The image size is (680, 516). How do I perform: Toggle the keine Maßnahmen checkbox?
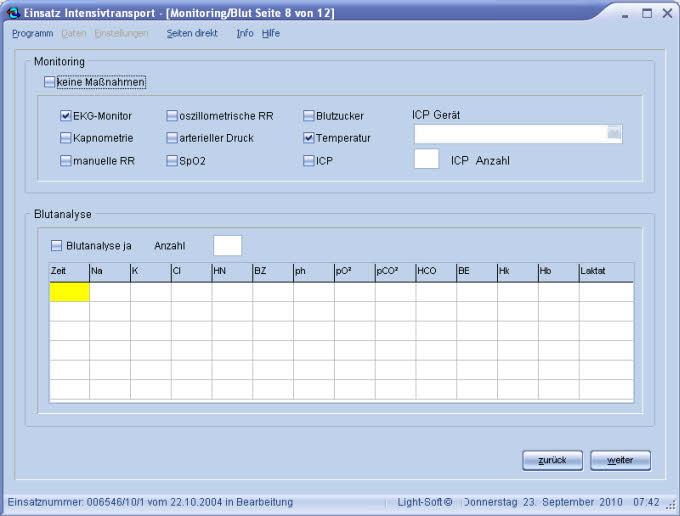[x=50, y=82]
